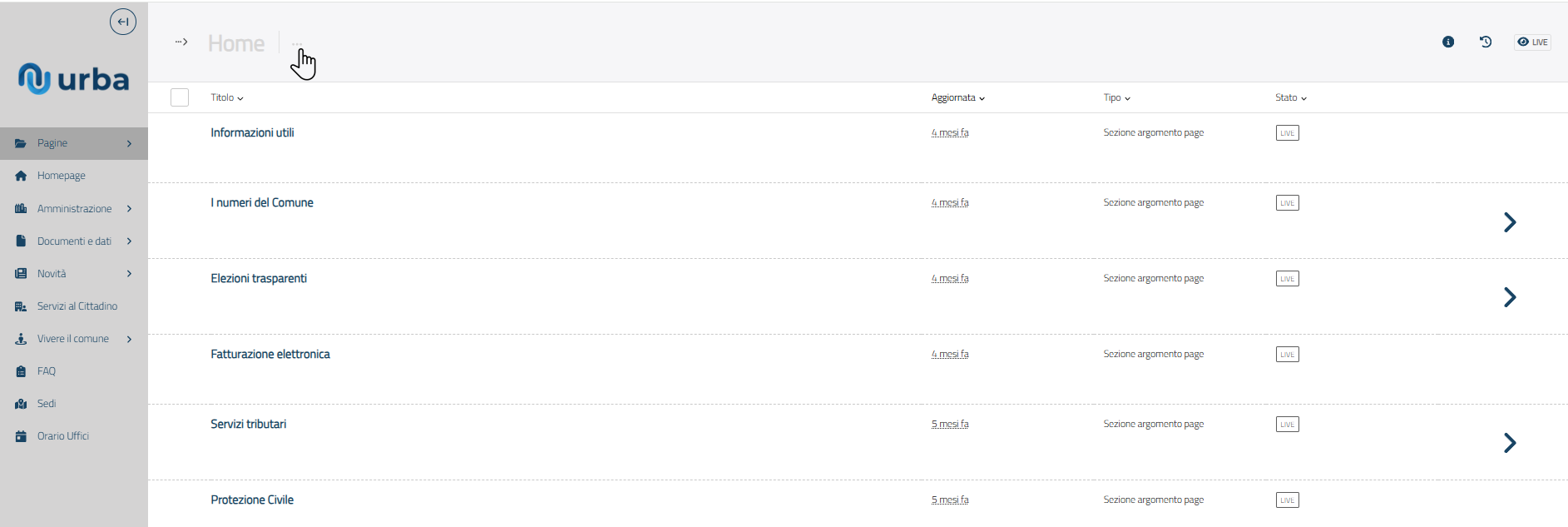Click the Sedi map icon
1568x527 pixels.
(21, 404)
